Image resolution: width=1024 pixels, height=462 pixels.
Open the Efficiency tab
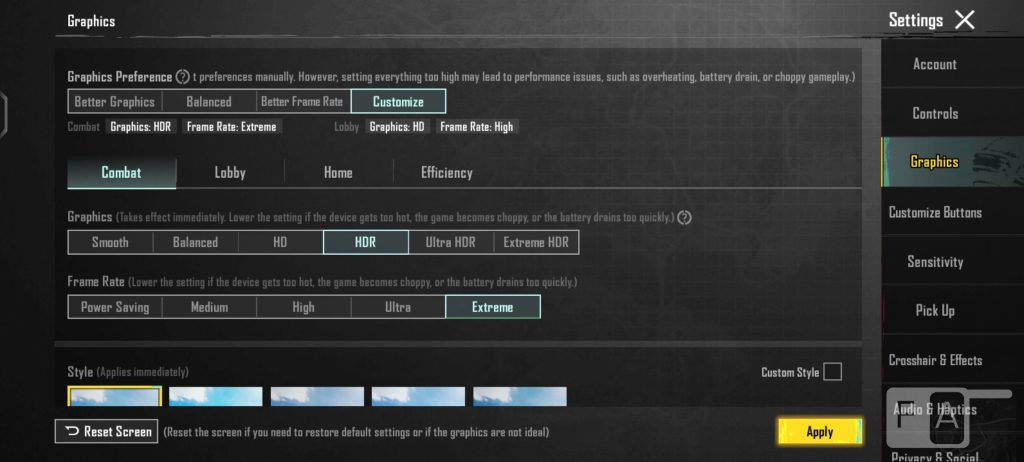coord(447,173)
